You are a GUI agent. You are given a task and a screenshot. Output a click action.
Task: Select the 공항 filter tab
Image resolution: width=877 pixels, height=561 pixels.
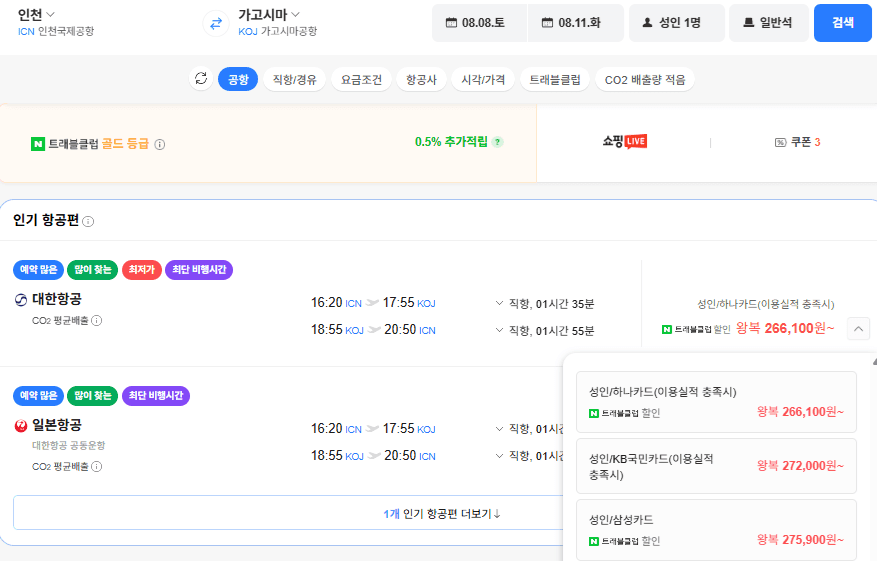click(x=238, y=79)
